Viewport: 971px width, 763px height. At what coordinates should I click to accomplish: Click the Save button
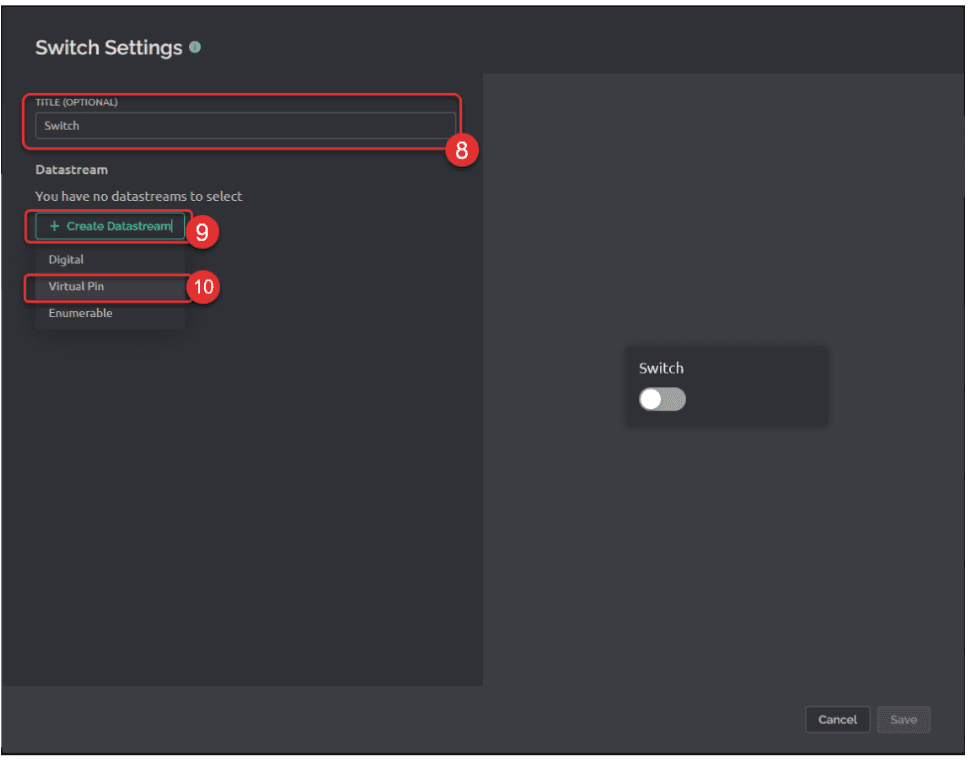coord(903,720)
